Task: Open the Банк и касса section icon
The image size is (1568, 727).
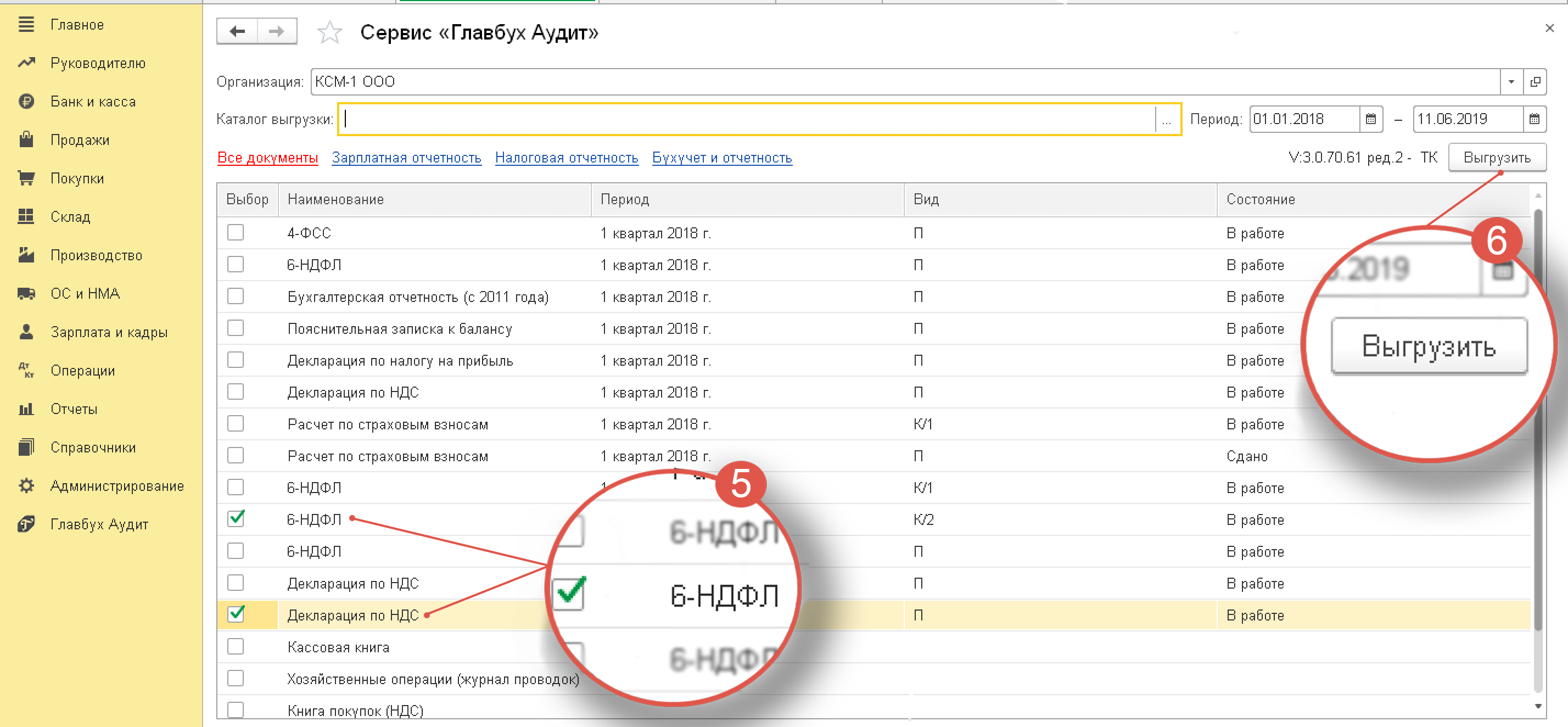Action: (26, 101)
